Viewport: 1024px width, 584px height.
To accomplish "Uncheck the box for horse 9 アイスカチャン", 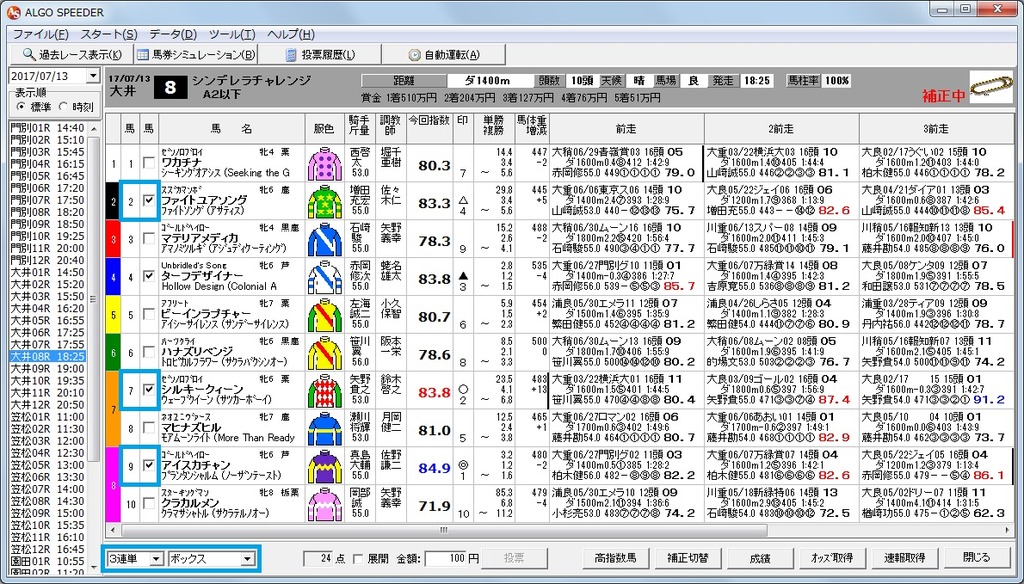I will 149,465.
